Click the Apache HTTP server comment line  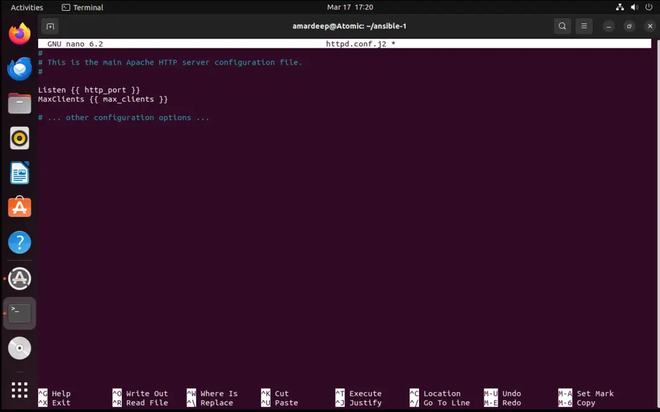click(x=170, y=62)
